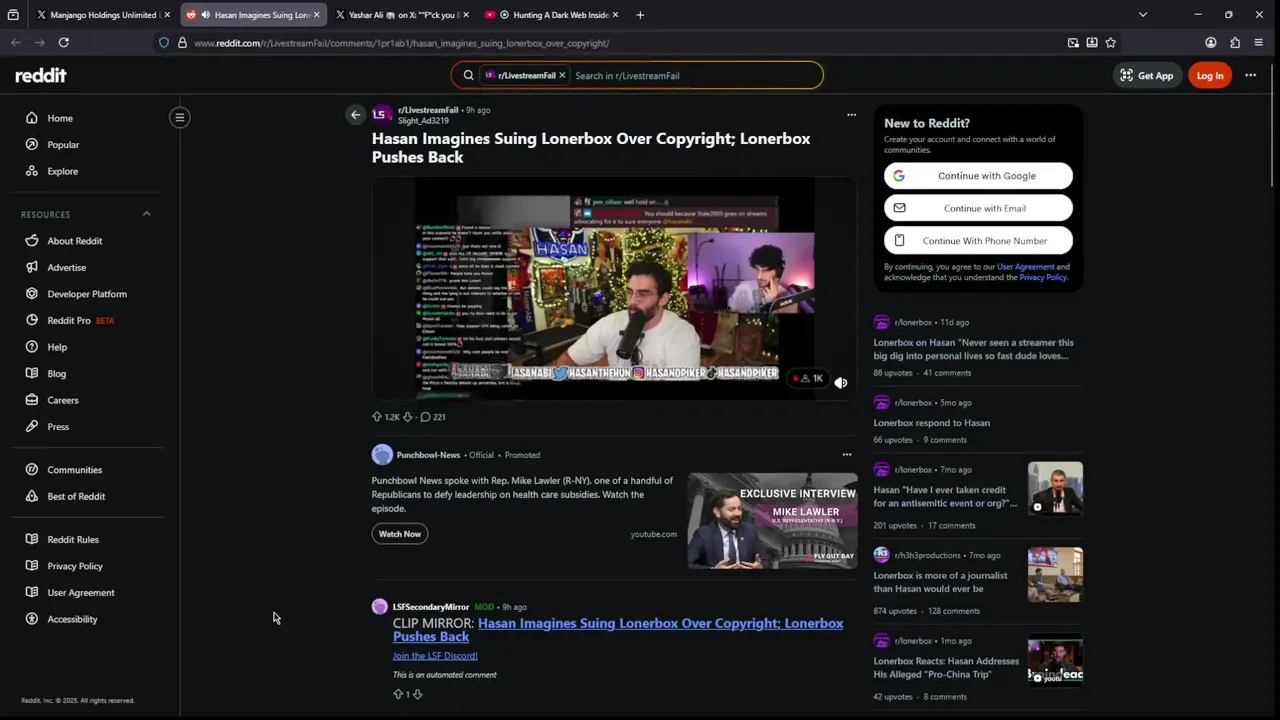Open r/LivestreamFail community avatar
Viewport: 1280px width, 720px height.
381,115
